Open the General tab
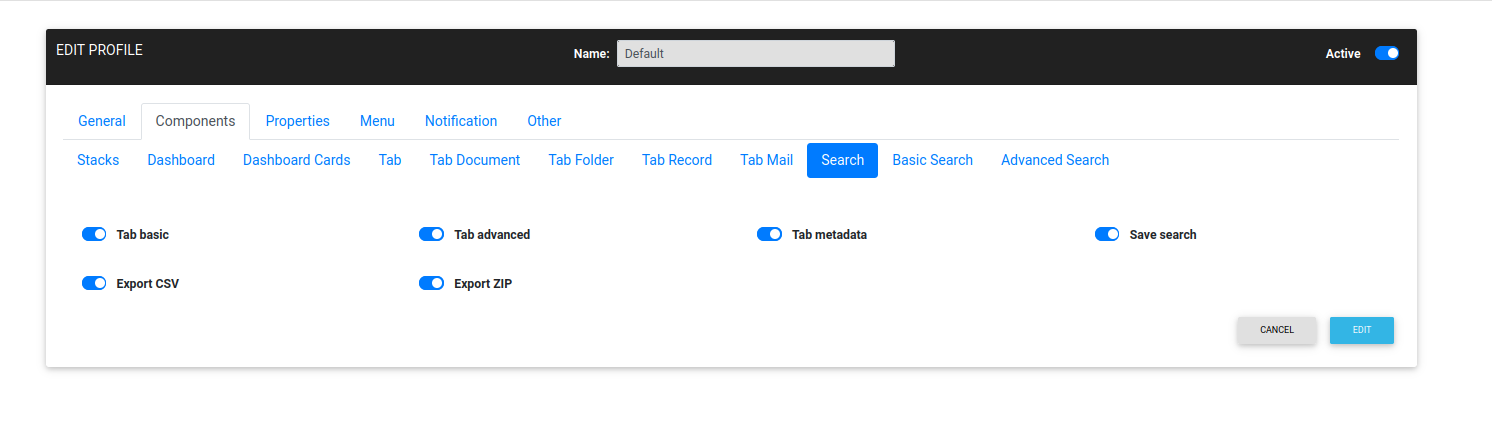Viewport: 1492px width, 447px height. tap(102, 121)
